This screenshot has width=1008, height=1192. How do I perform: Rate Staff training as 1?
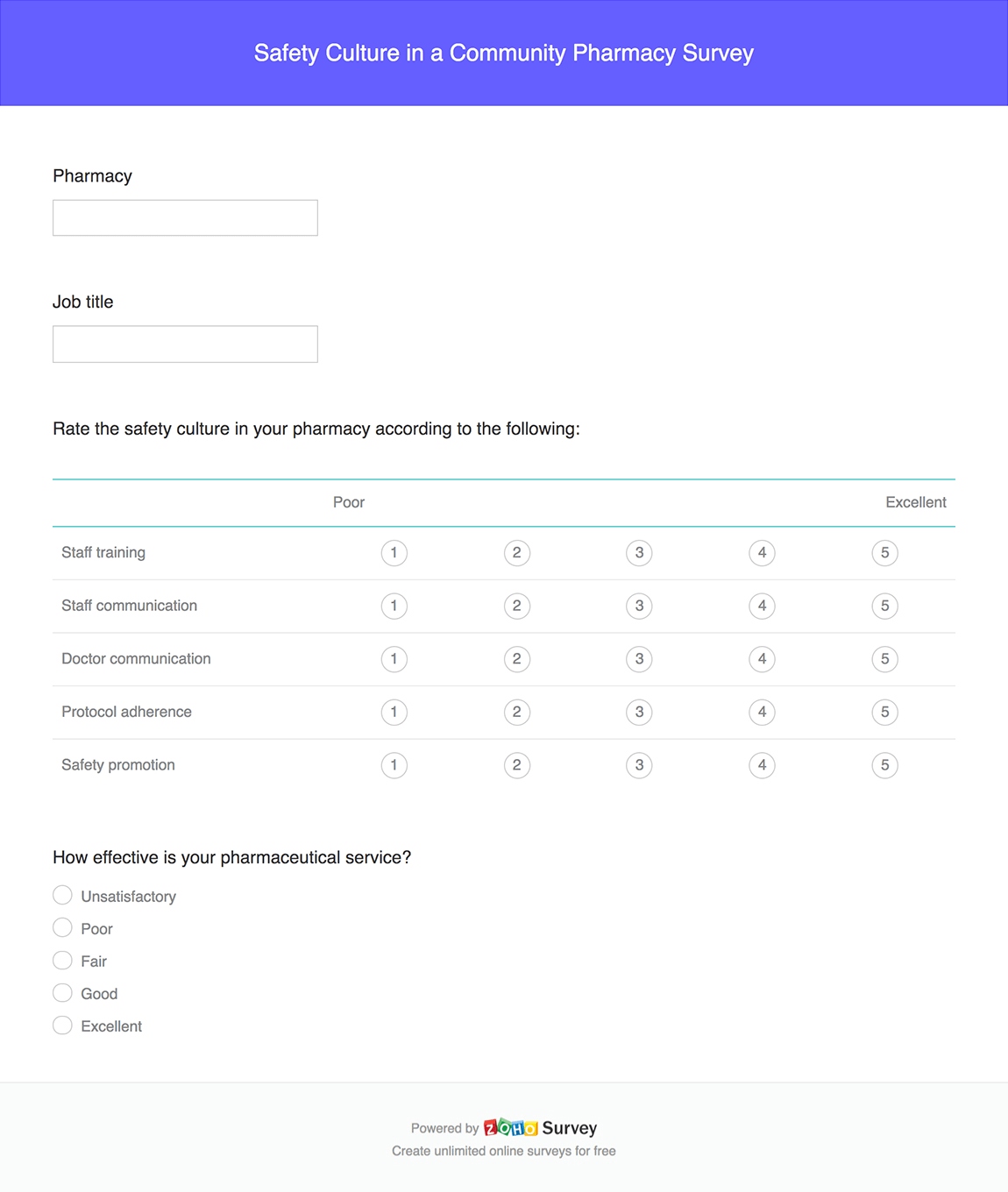click(394, 553)
